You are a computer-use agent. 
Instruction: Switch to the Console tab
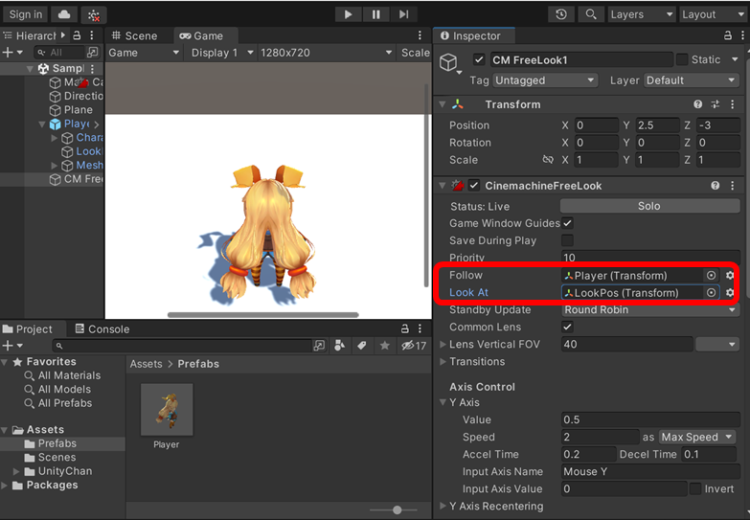point(101,329)
